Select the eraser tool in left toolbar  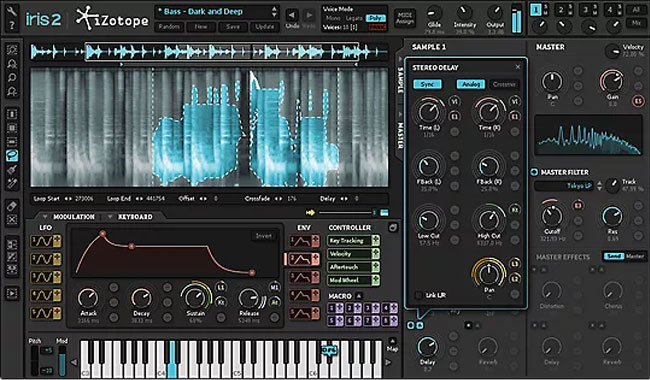[12, 206]
